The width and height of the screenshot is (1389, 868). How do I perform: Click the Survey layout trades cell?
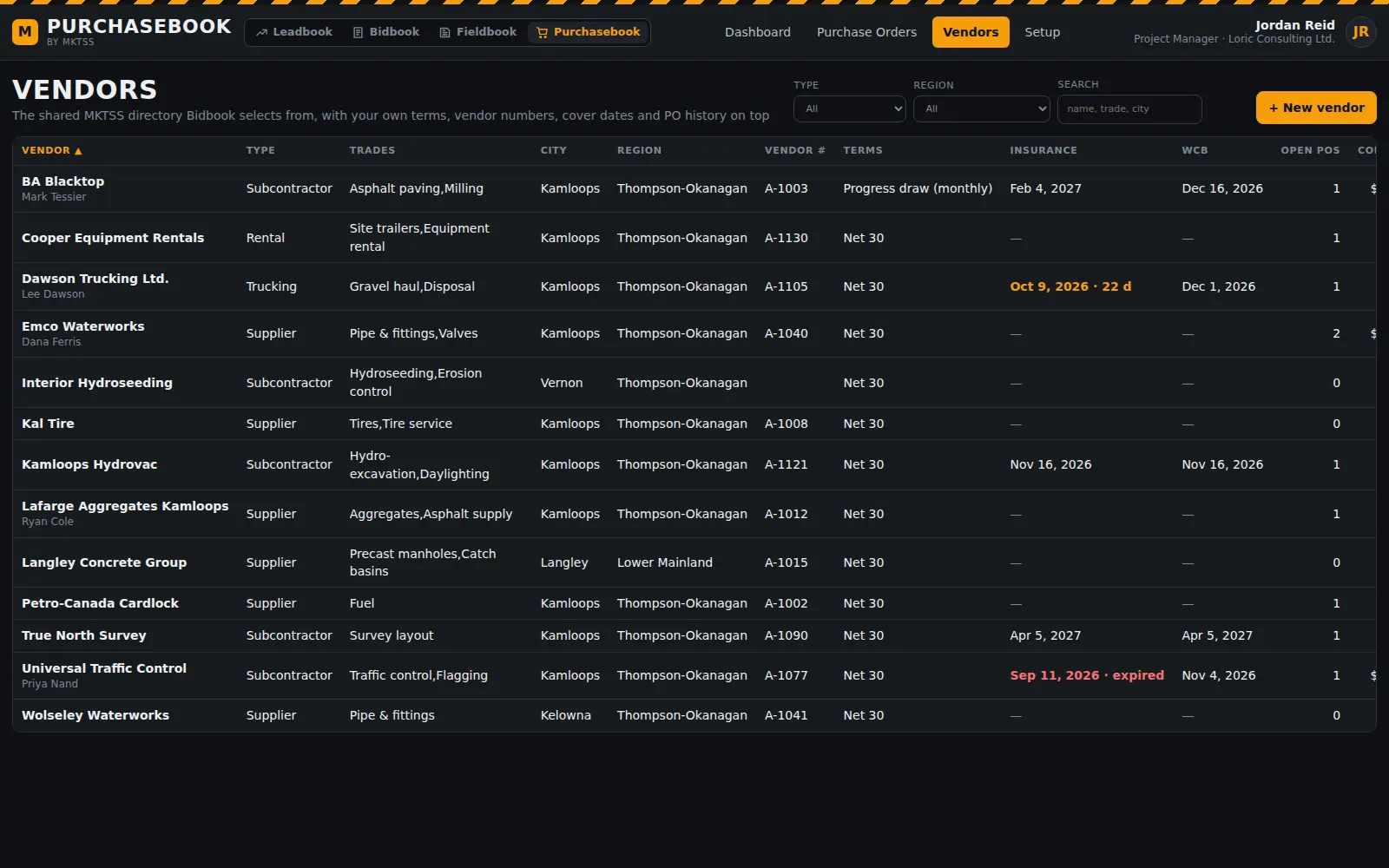tap(391, 635)
